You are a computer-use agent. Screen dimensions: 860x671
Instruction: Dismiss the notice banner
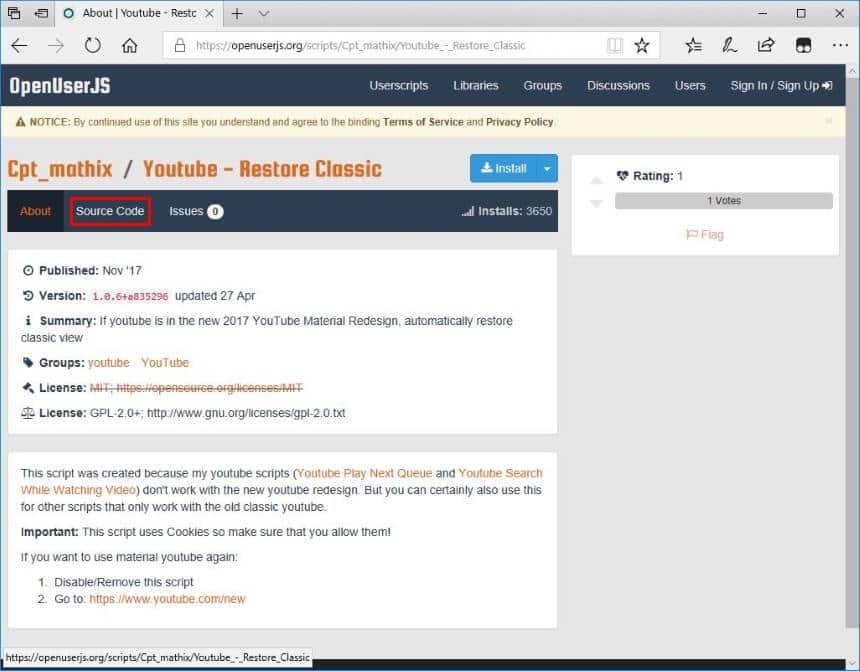tap(829, 121)
